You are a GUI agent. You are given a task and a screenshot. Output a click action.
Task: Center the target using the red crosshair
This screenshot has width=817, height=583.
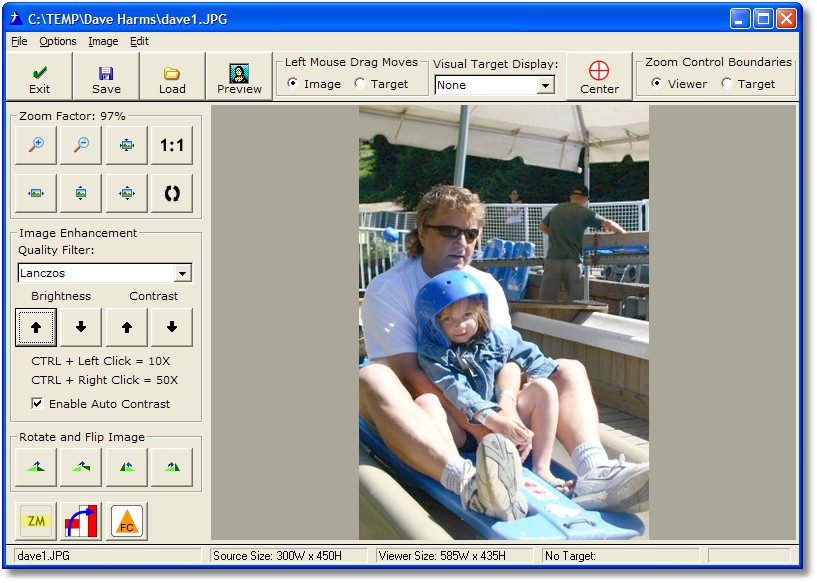coord(599,76)
